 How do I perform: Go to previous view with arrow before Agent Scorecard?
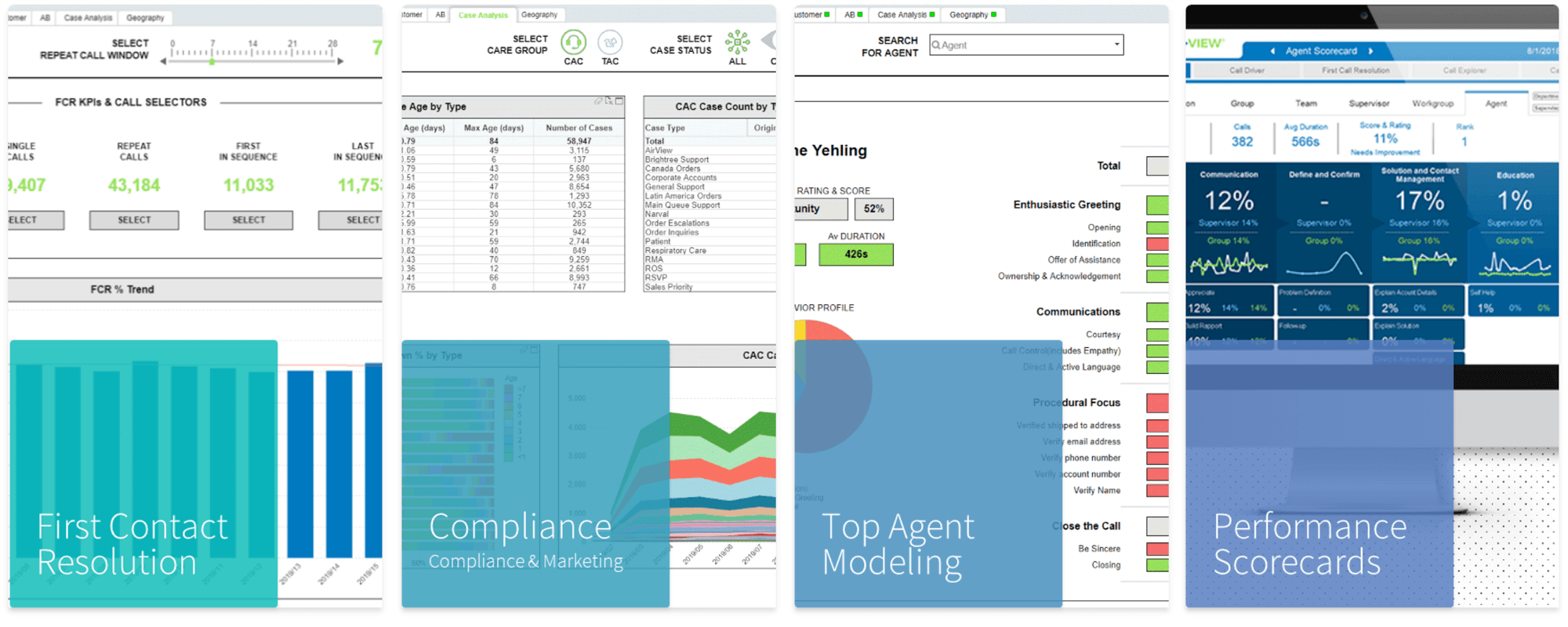(x=1272, y=51)
